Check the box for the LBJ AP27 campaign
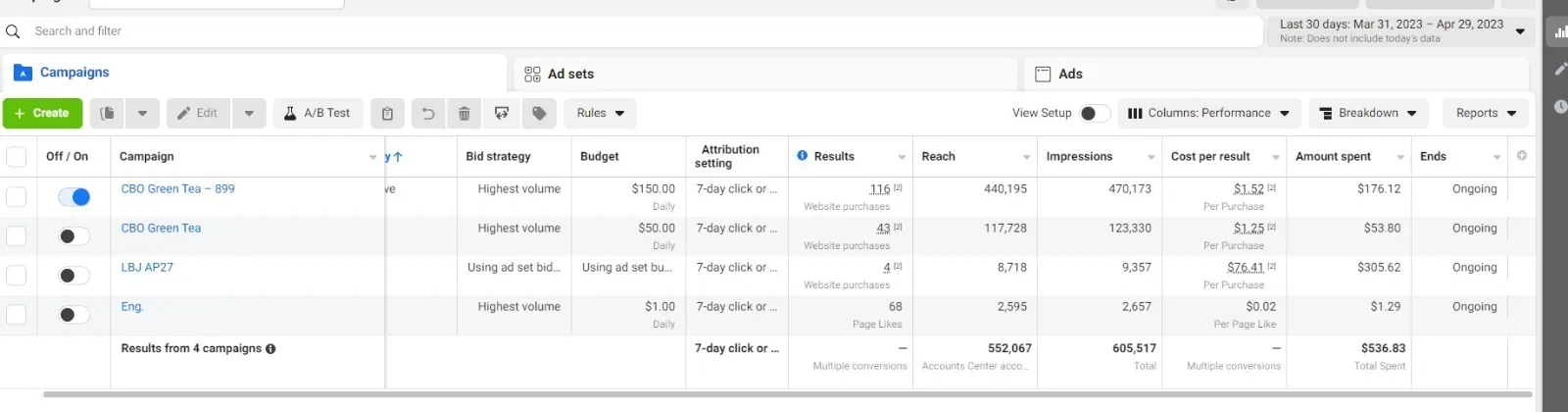 click(x=17, y=276)
